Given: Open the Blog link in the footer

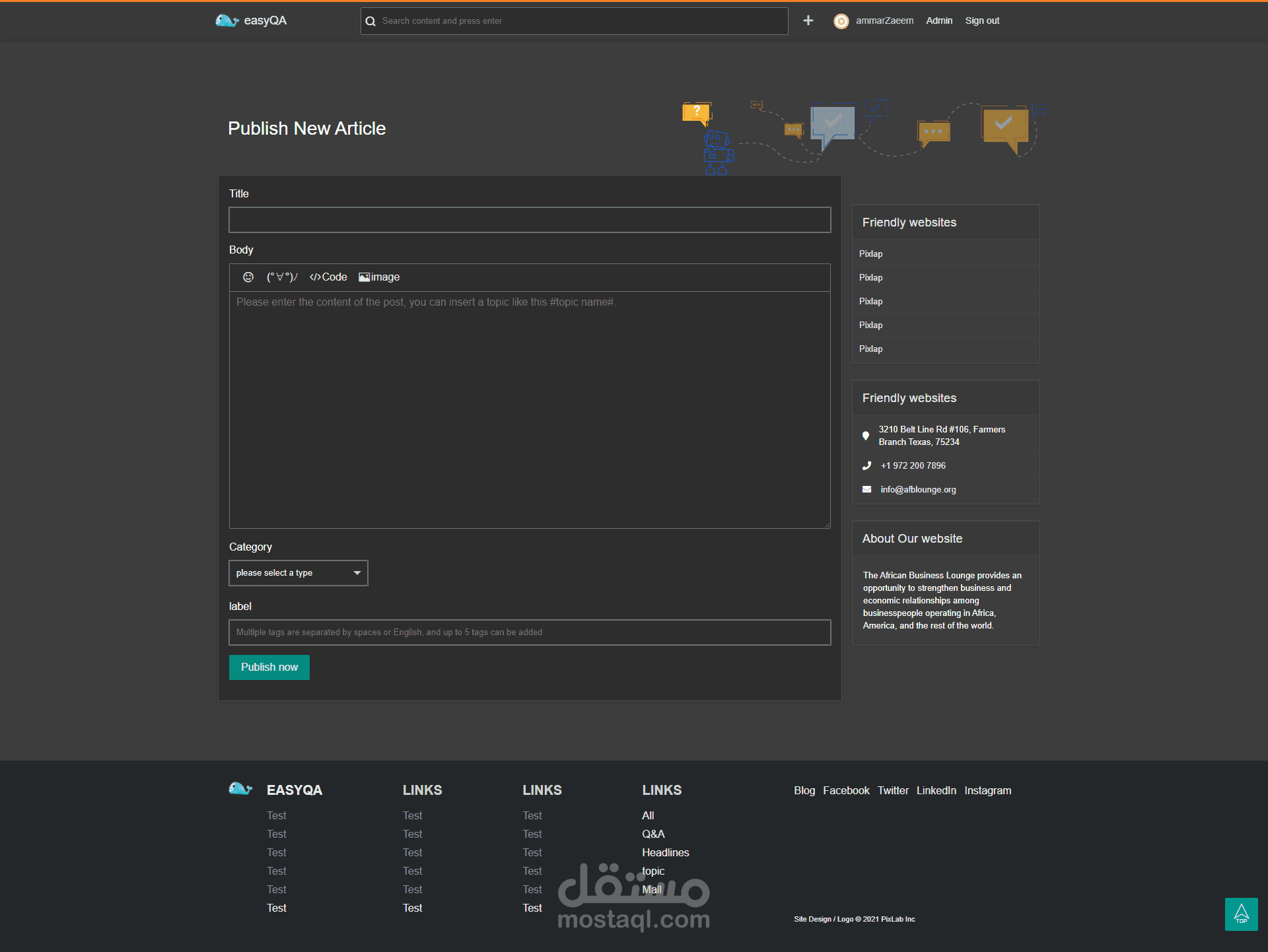Looking at the screenshot, I should pyautogui.click(x=804, y=790).
